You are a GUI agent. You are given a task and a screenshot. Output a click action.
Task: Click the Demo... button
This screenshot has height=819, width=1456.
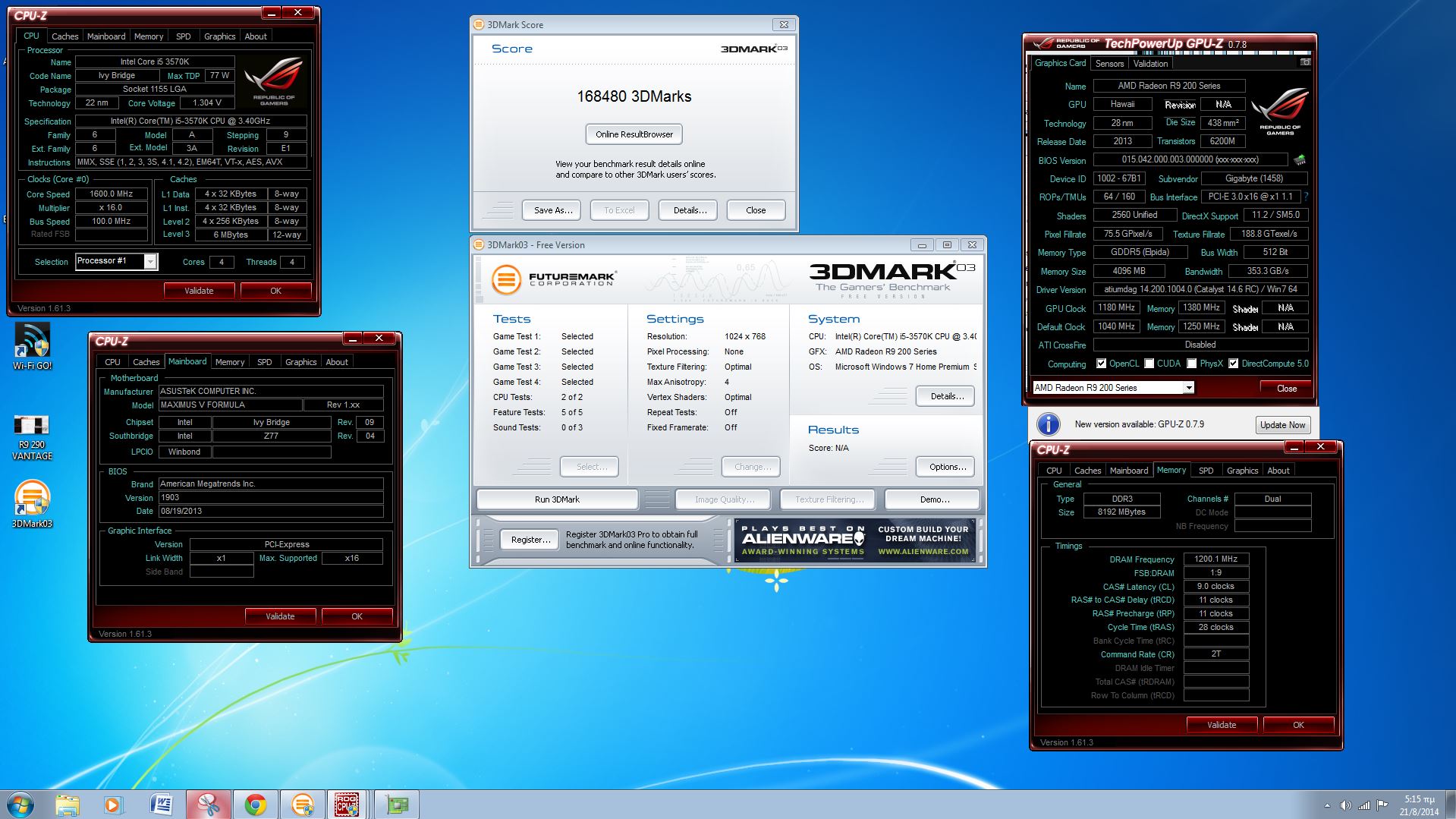pyautogui.click(x=933, y=499)
